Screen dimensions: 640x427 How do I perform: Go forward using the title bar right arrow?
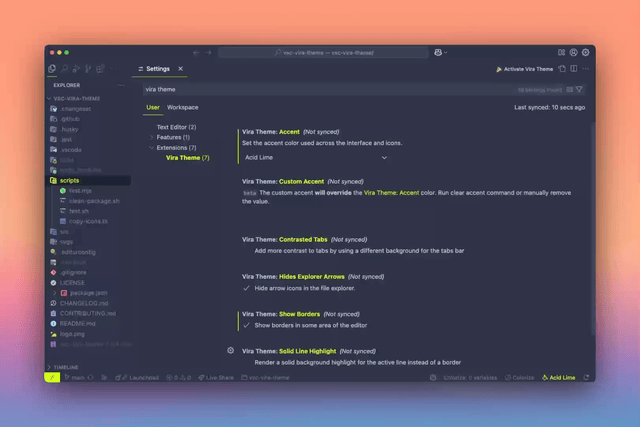[209, 53]
